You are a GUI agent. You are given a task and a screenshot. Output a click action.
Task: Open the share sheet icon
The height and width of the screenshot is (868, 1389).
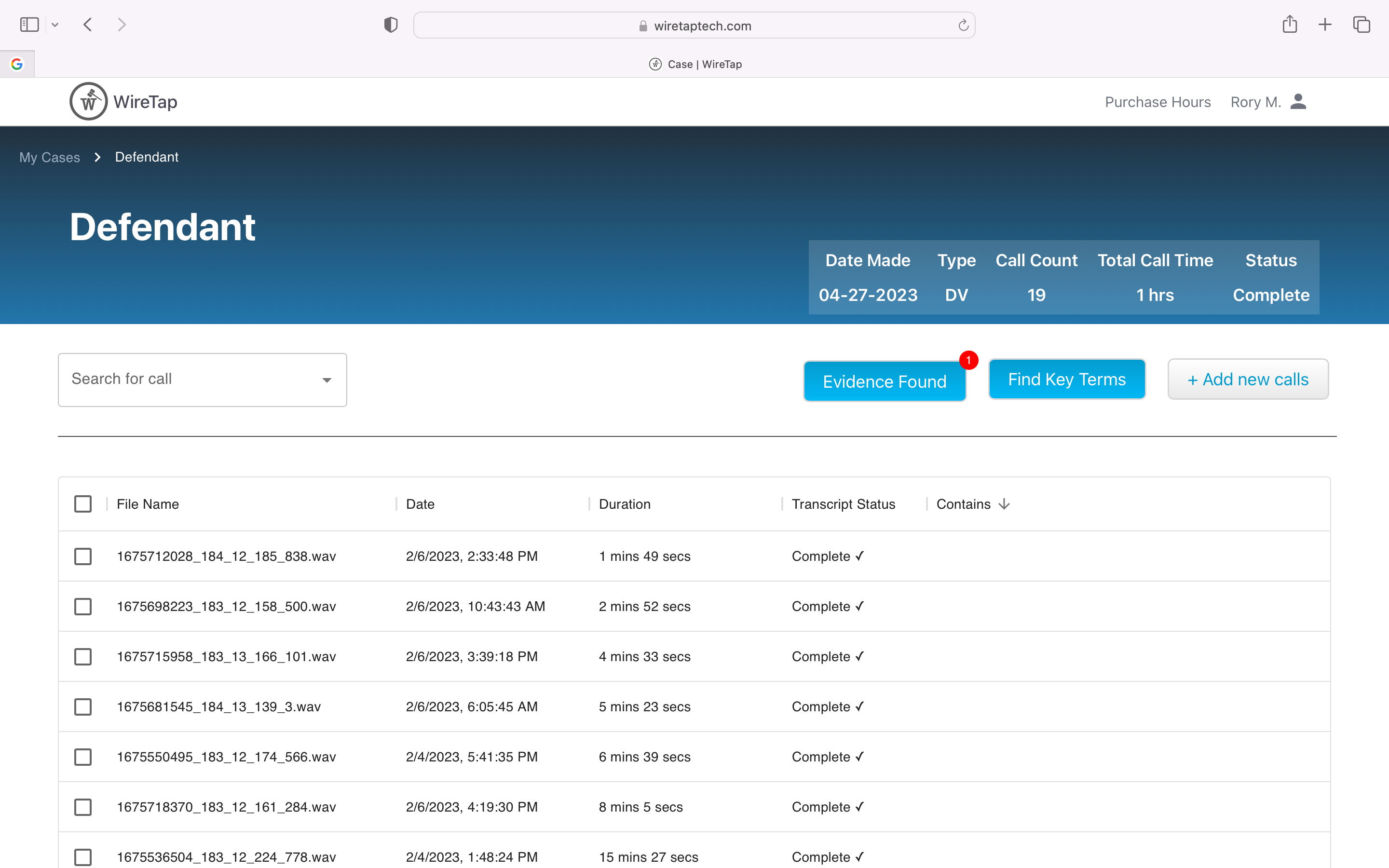coord(1290,25)
